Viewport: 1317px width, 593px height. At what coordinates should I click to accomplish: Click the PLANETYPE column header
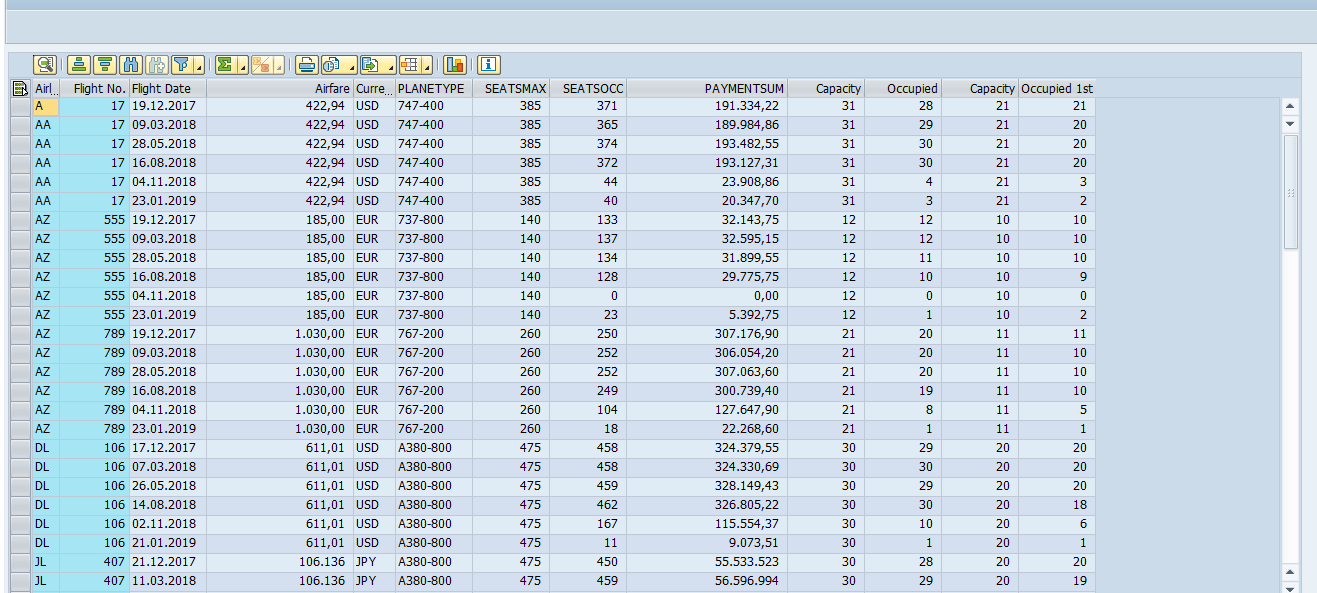(x=434, y=89)
